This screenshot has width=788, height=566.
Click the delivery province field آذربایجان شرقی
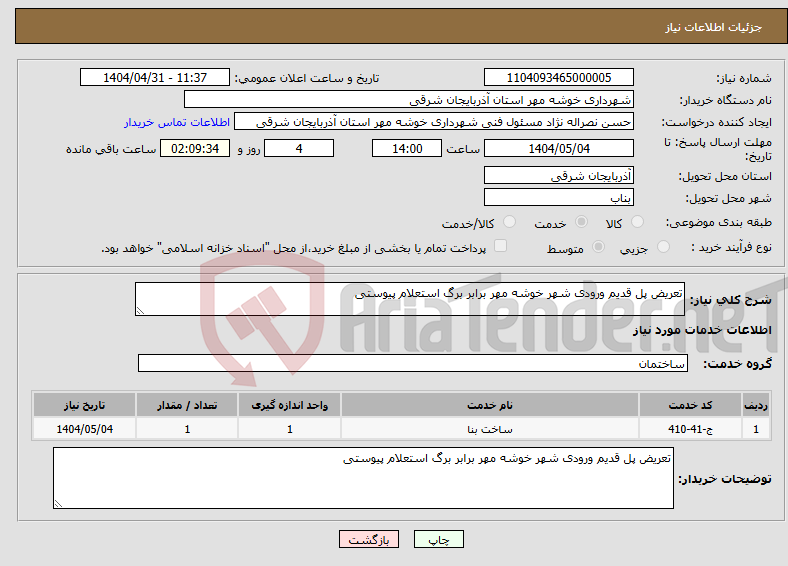click(559, 175)
